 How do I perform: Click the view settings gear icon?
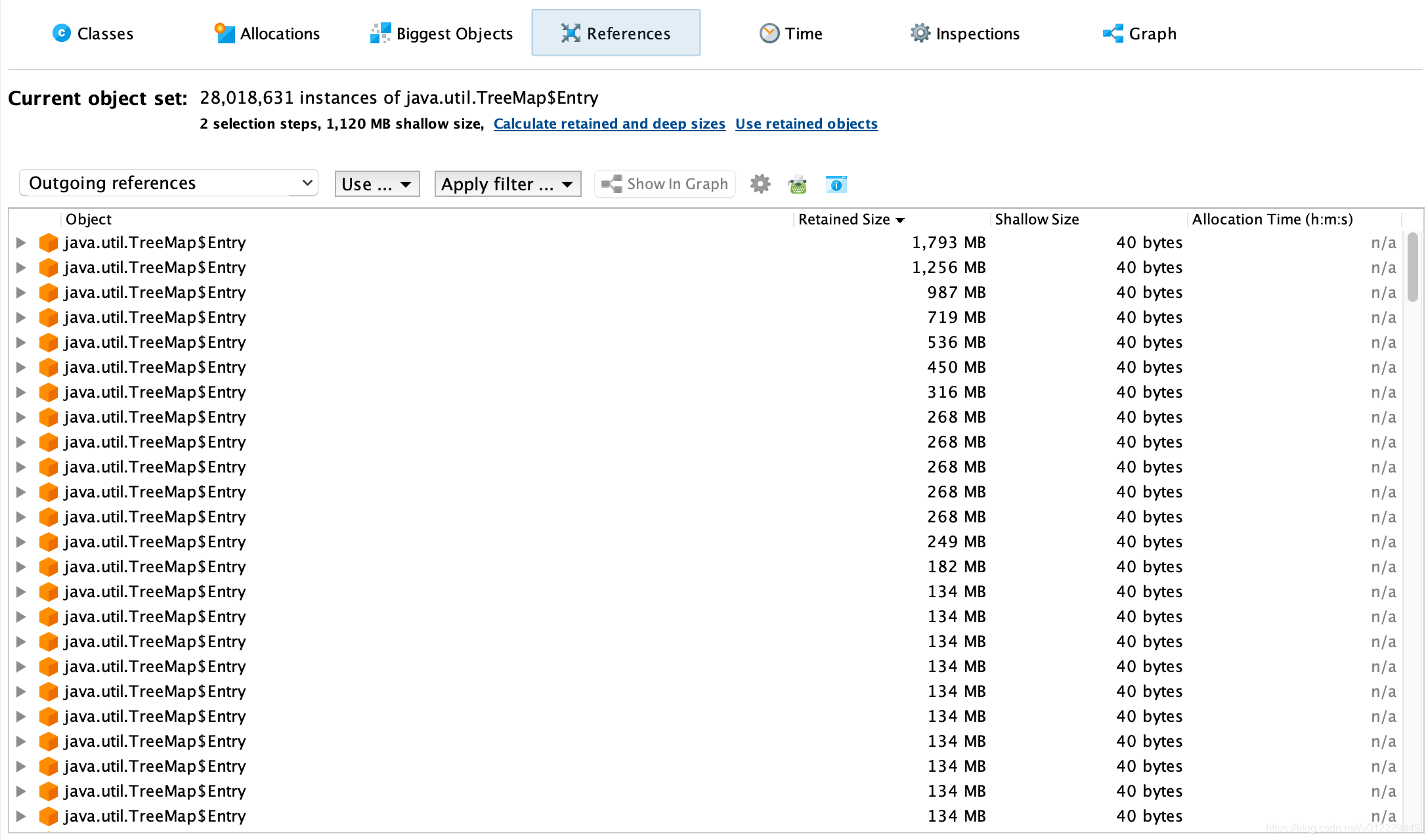(x=760, y=184)
